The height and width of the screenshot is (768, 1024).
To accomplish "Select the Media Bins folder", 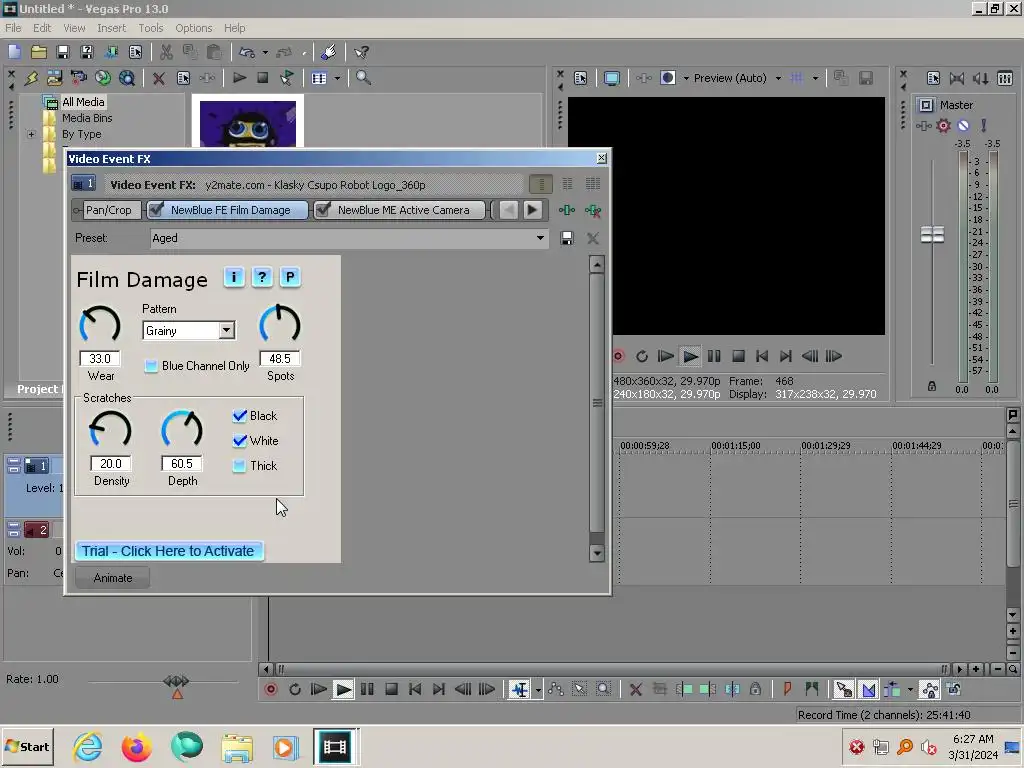I will point(87,118).
